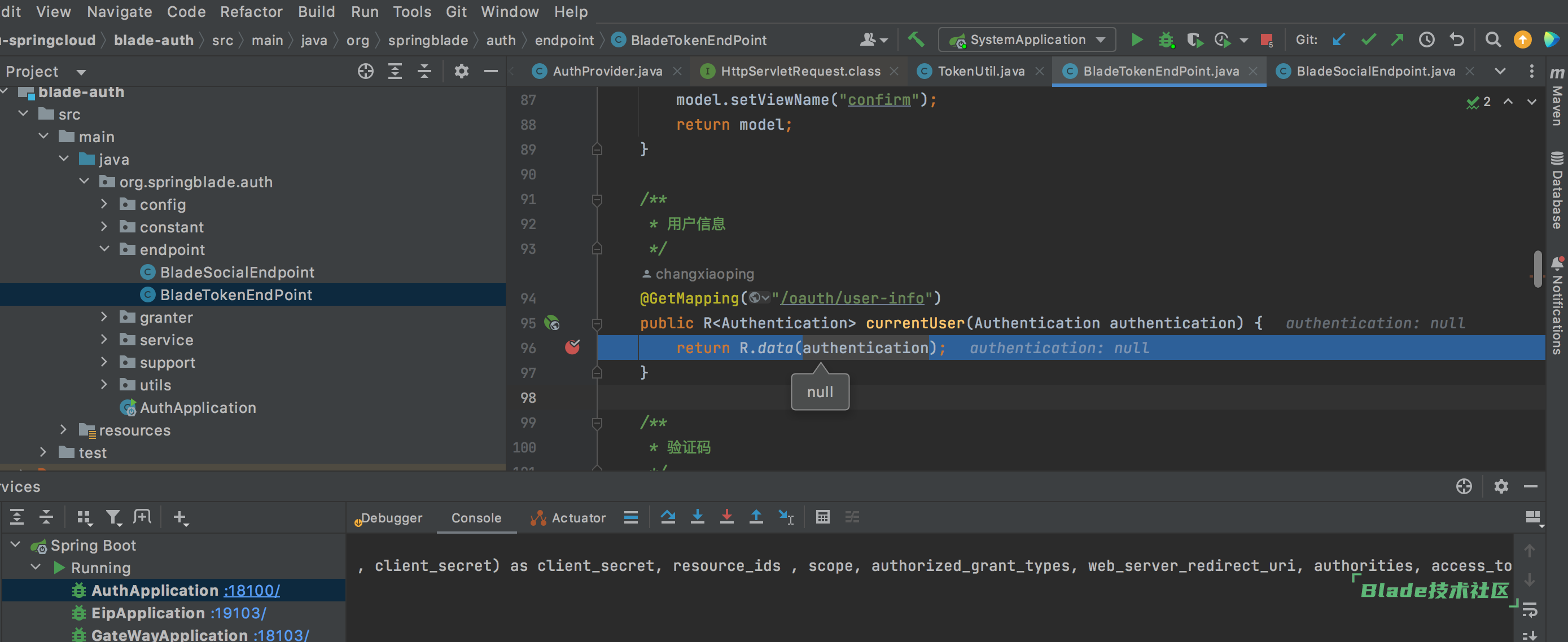The image size is (1568, 642).
Task: Go to next highlighted problem arrow
Action: 1531,102
